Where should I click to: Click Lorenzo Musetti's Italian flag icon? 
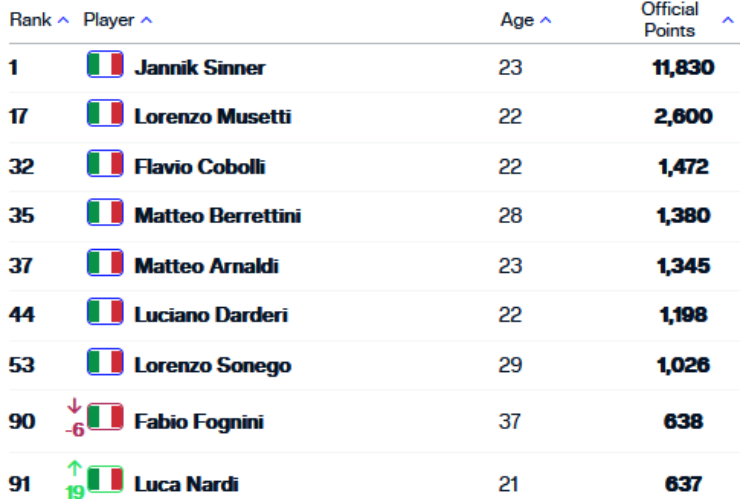[x=105, y=113]
